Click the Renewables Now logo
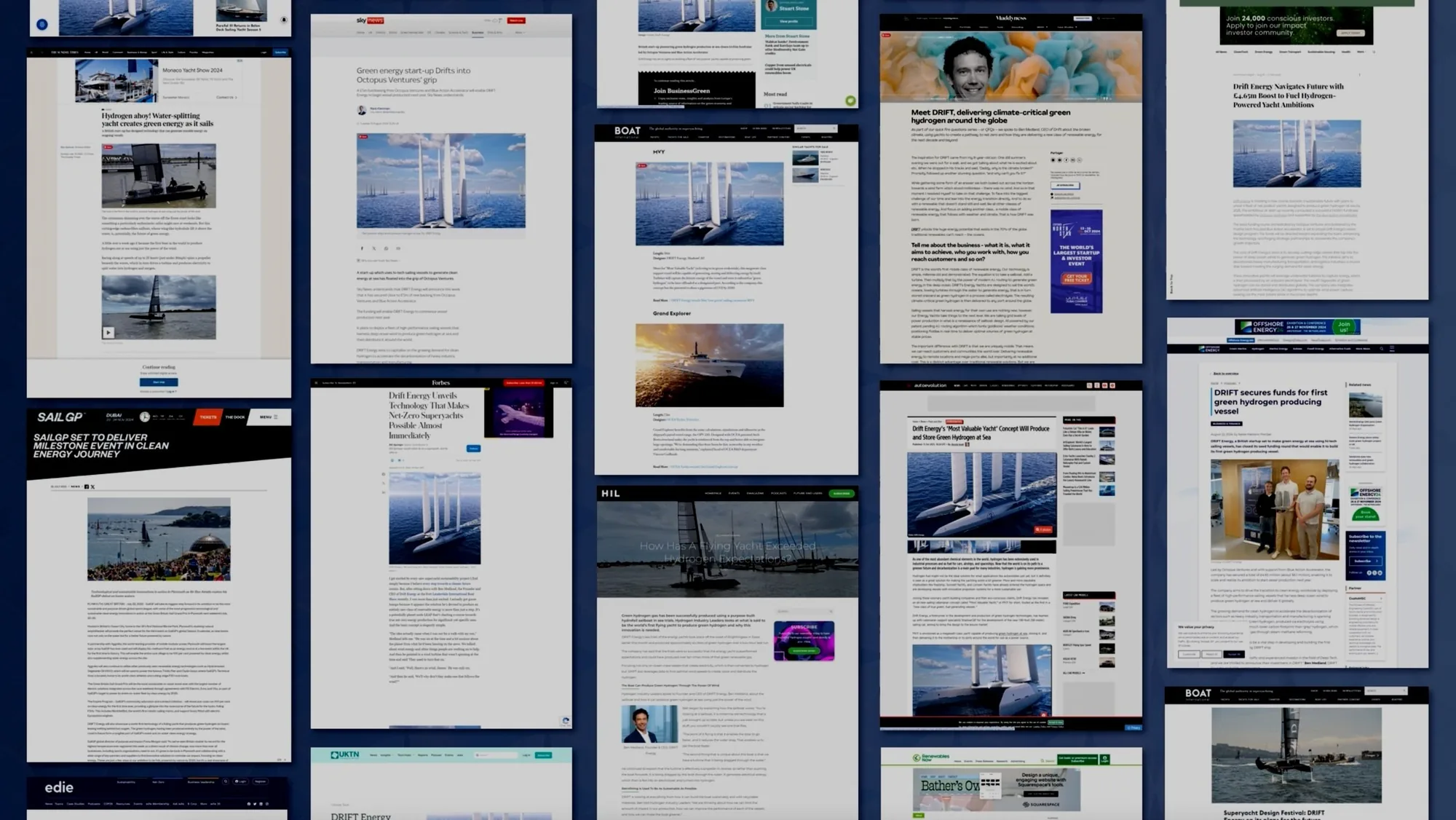The image size is (1456, 820). click(x=931, y=758)
